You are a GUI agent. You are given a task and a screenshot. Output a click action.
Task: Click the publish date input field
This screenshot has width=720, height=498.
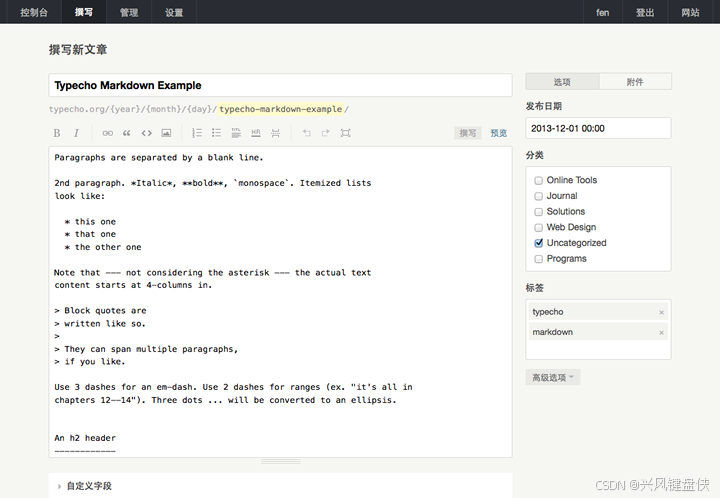(x=598, y=128)
